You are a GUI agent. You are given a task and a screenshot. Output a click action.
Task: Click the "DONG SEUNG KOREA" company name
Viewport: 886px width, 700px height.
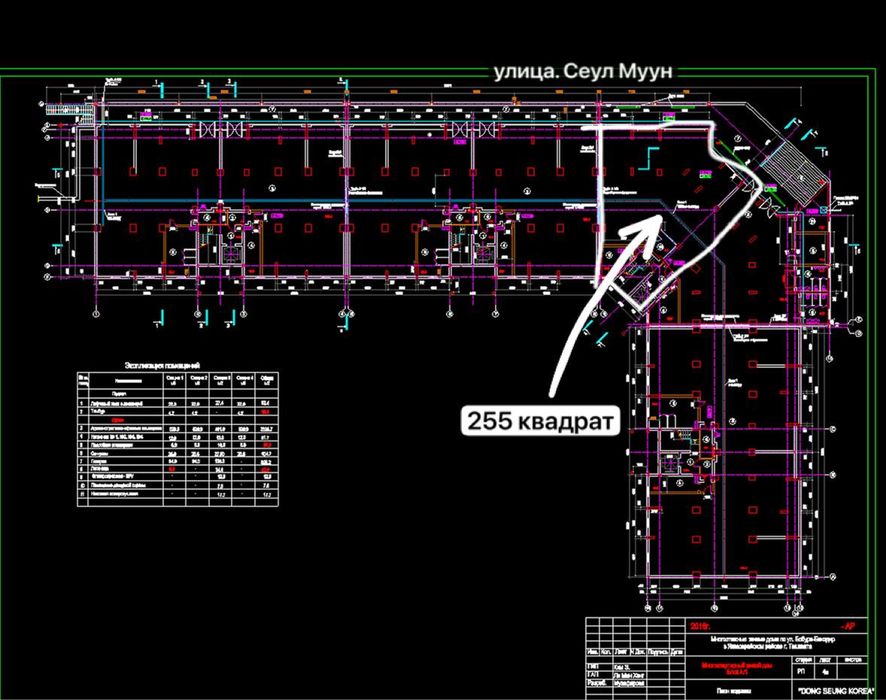tap(834, 691)
